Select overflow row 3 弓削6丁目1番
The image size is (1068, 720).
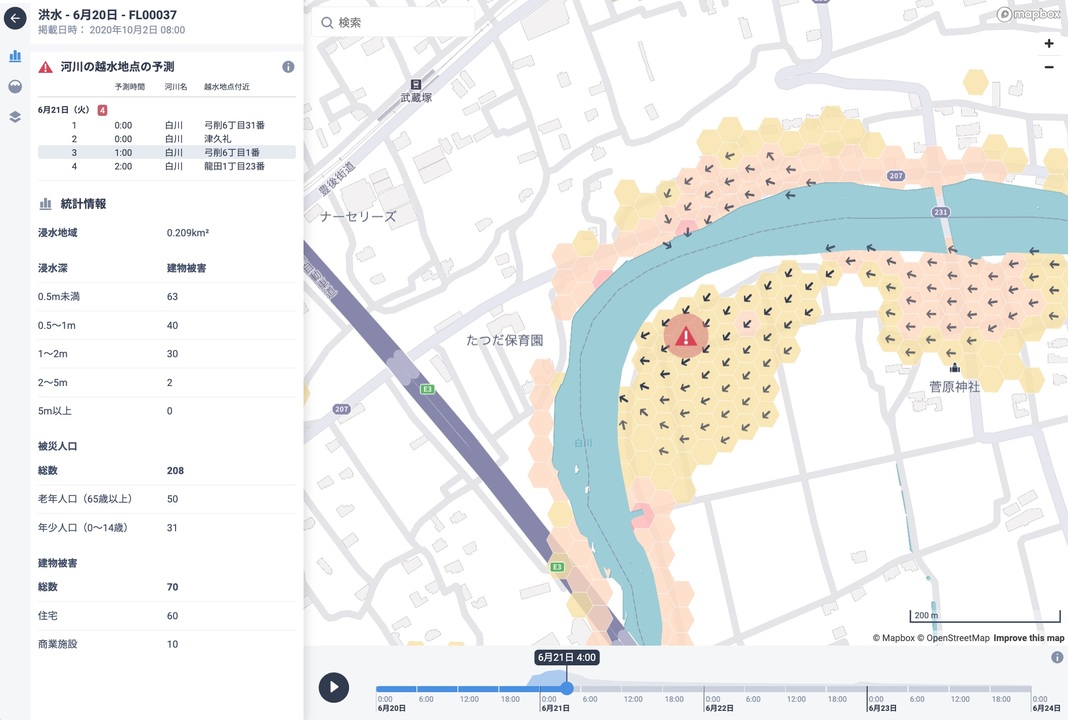pyautogui.click(x=166, y=152)
